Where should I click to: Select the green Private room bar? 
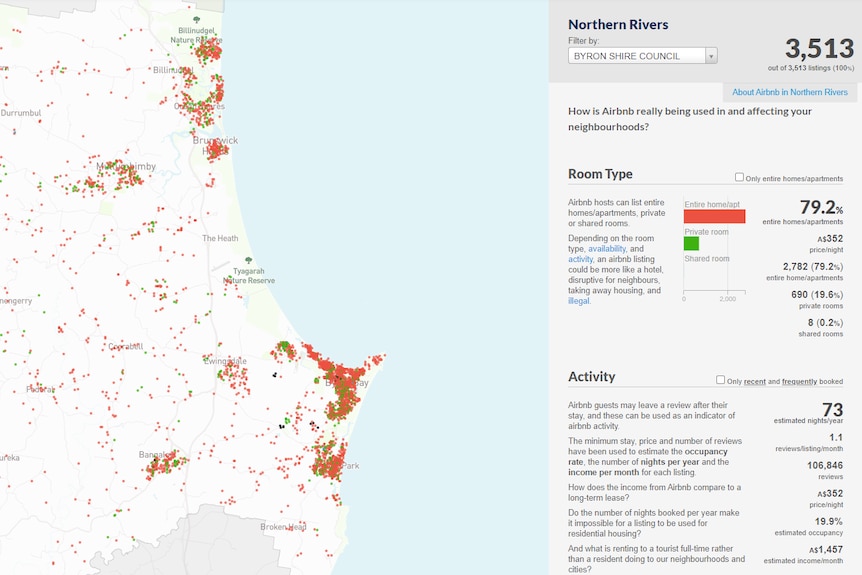(692, 244)
